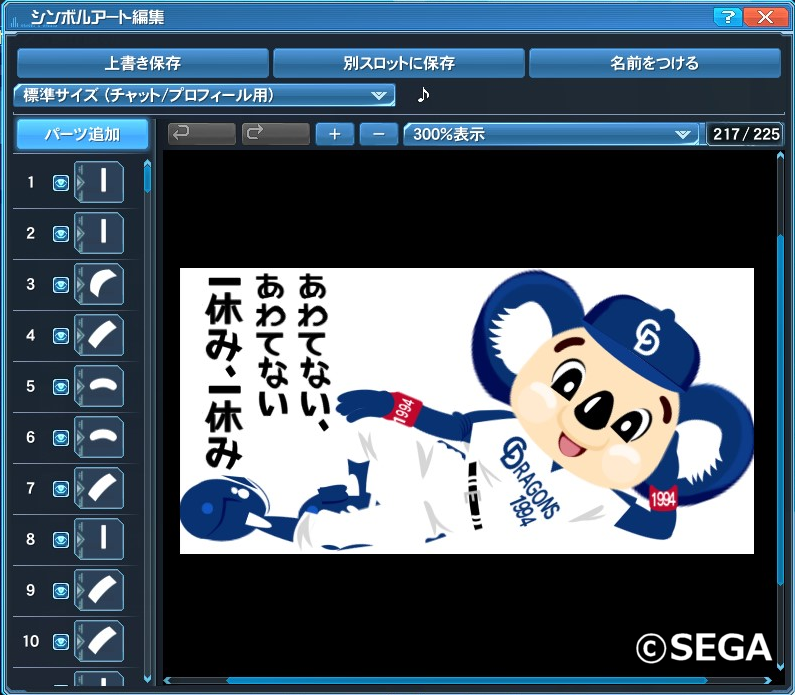Click the 名前をつける name button

[x=655, y=63]
